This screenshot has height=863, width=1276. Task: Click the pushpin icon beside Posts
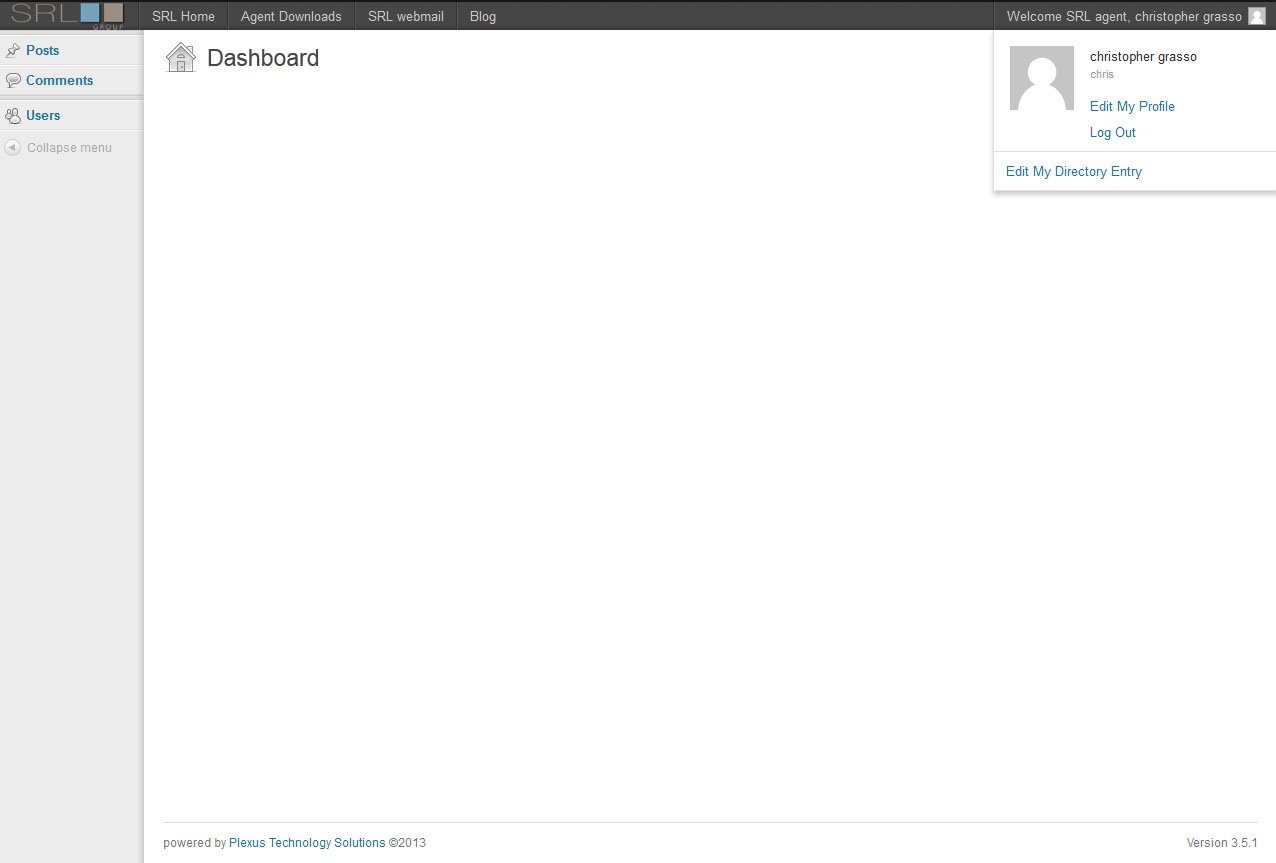pyautogui.click(x=13, y=50)
